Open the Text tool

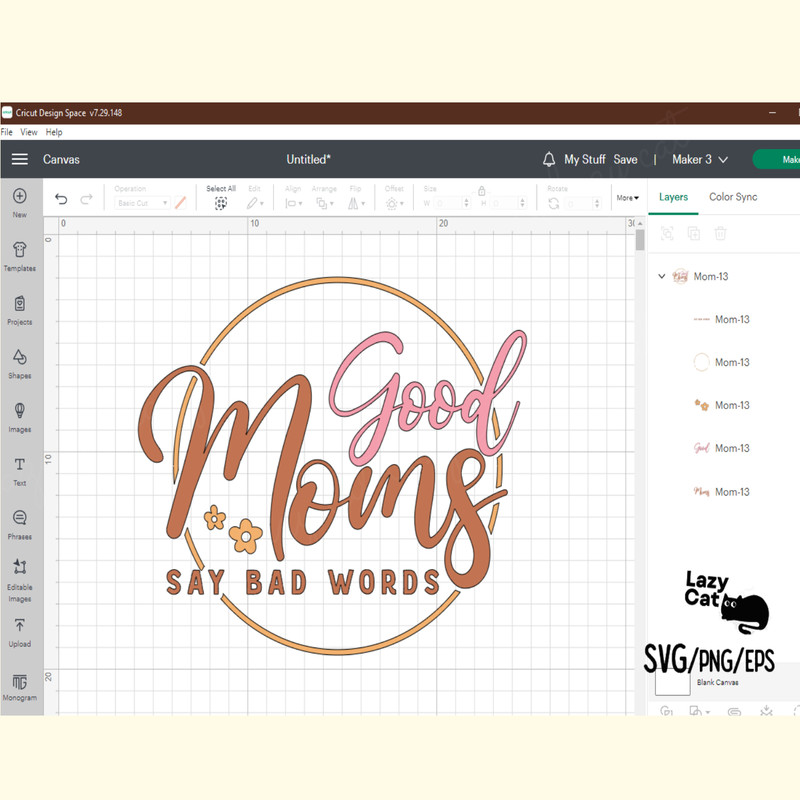(x=20, y=468)
